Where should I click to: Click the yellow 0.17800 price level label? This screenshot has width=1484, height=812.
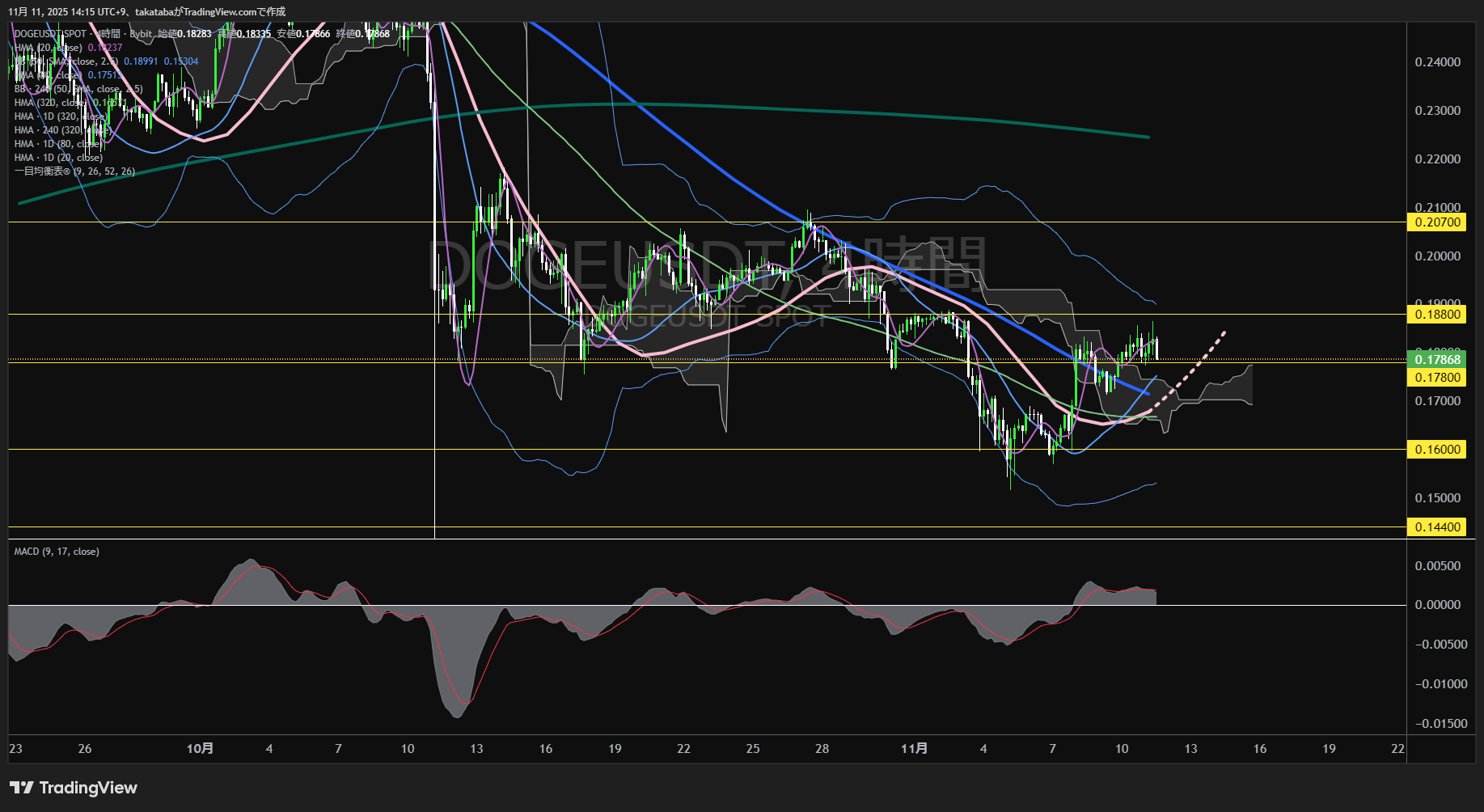tap(1437, 378)
